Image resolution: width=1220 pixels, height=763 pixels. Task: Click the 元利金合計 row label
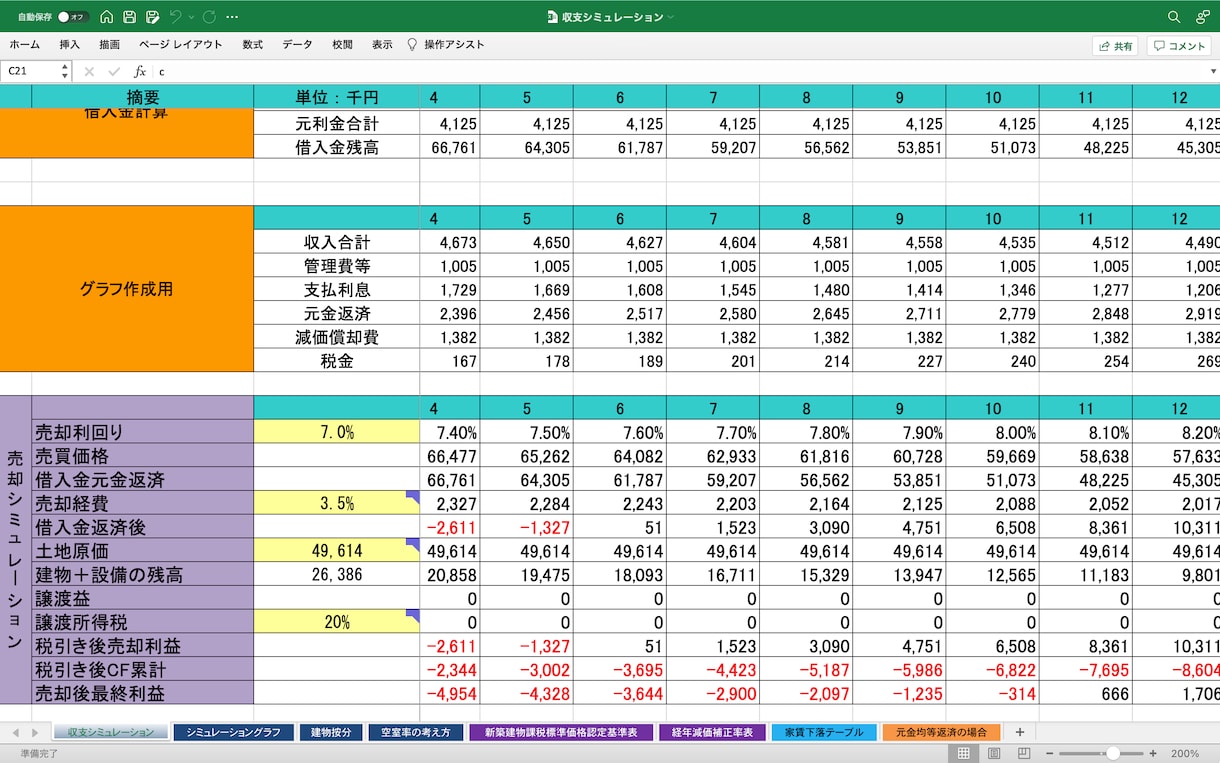coord(336,124)
